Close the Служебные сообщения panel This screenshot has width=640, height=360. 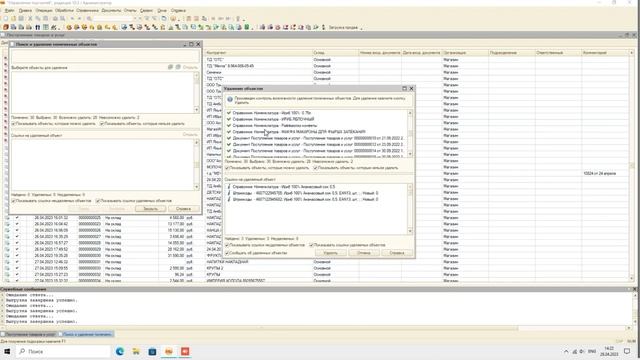pos(635,289)
